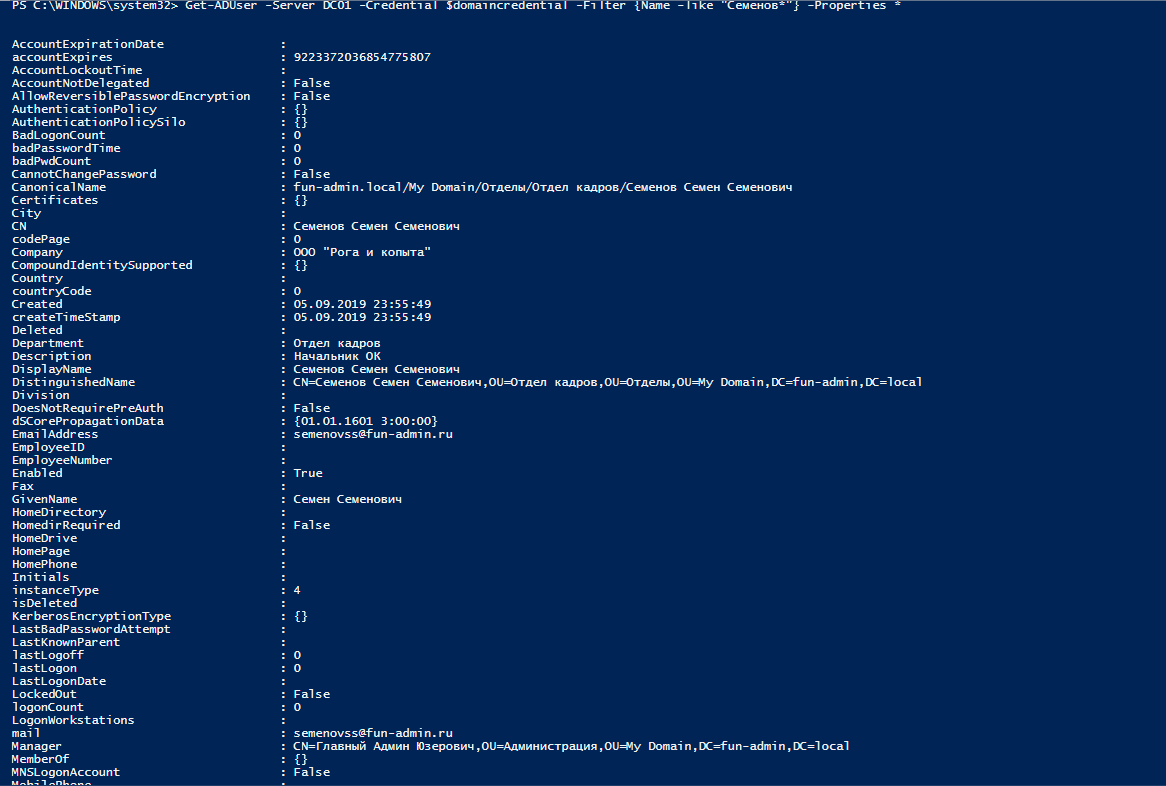Click the Department value Отдел кадров
The height and width of the screenshot is (786, 1166).
tap(337, 343)
